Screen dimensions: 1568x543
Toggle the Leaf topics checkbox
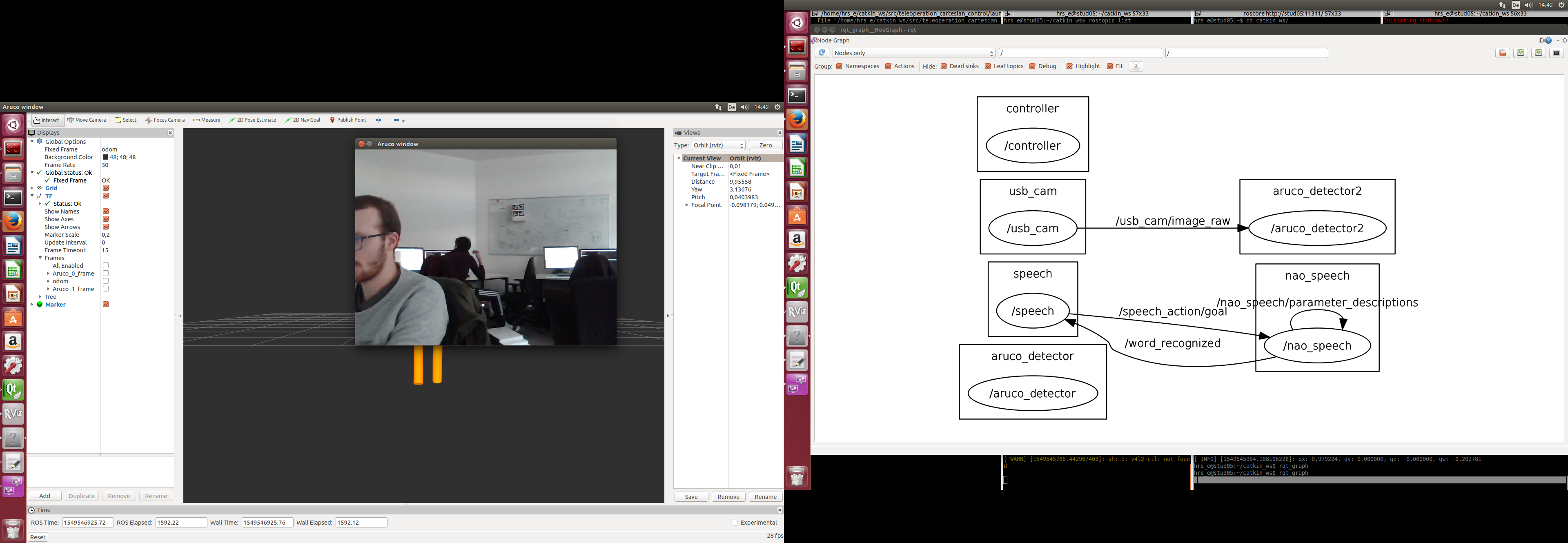coord(988,67)
